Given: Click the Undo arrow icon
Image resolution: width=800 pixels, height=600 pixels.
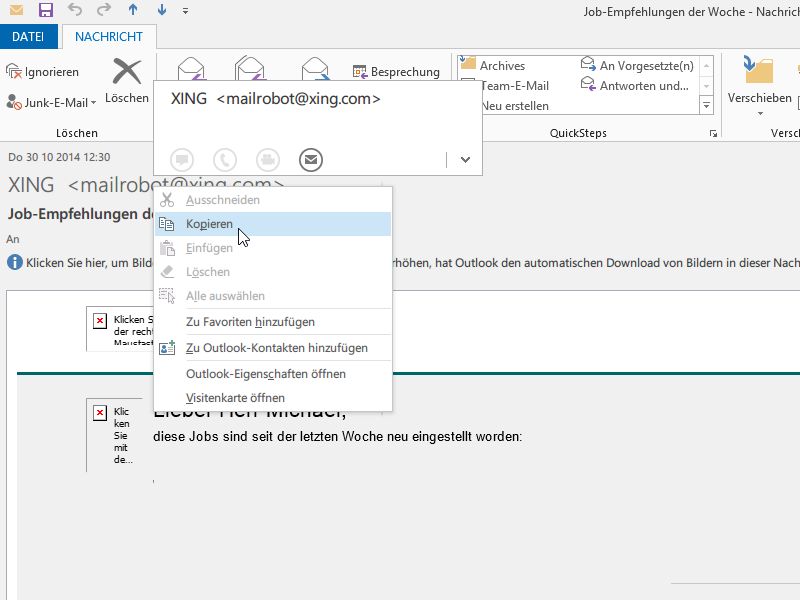Looking at the screenshot, I should tap(75, 10).
